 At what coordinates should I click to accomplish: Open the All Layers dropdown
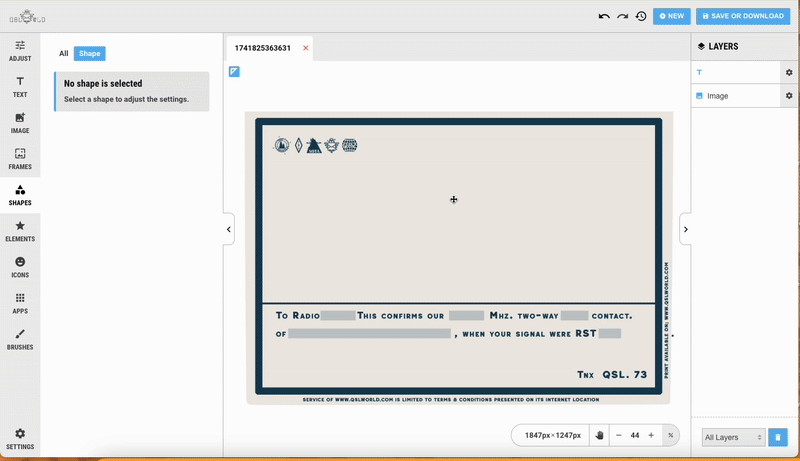click(x=734, y=437)
